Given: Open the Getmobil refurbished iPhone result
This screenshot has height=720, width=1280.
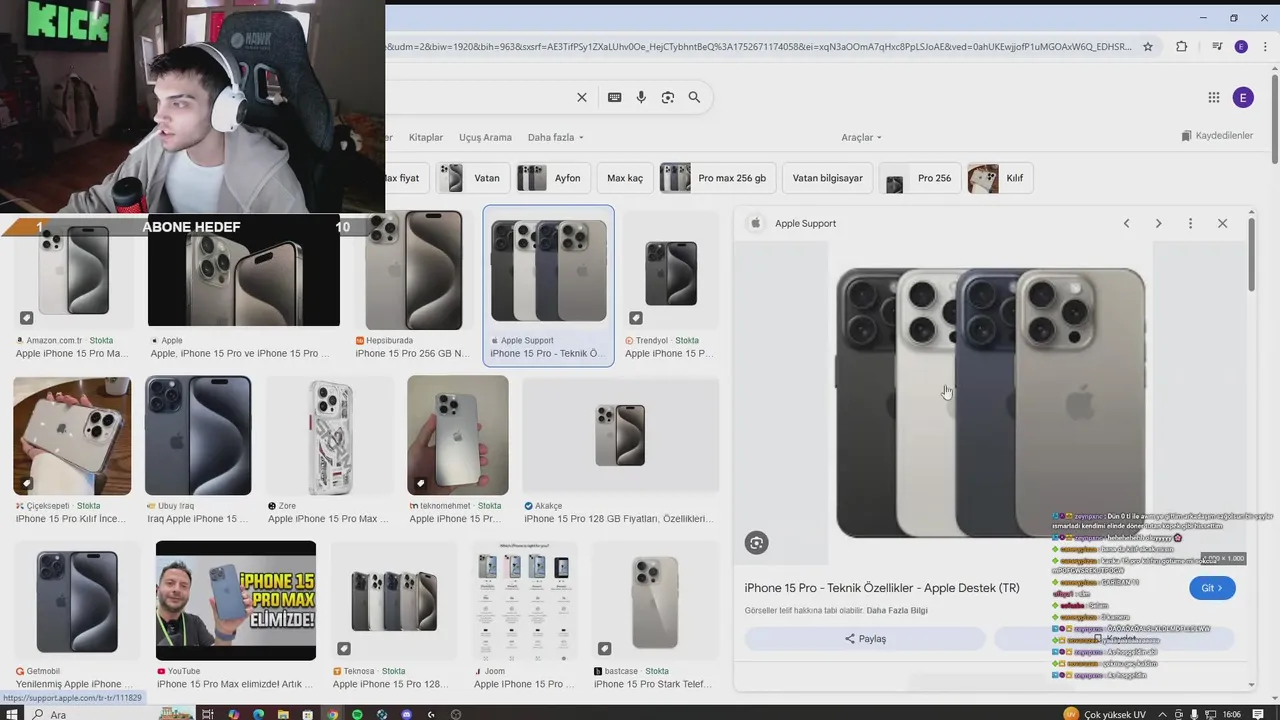Looking at the screenshot, I should pyautogui.click(x=76, y=600).
